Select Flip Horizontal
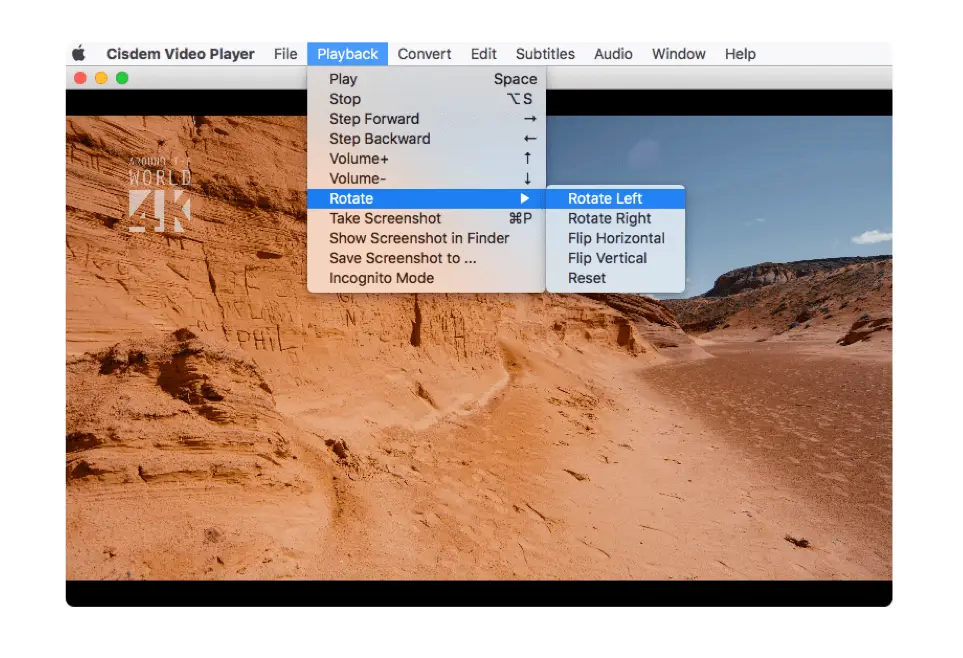 pyautogui.click(x=615, y=238)
